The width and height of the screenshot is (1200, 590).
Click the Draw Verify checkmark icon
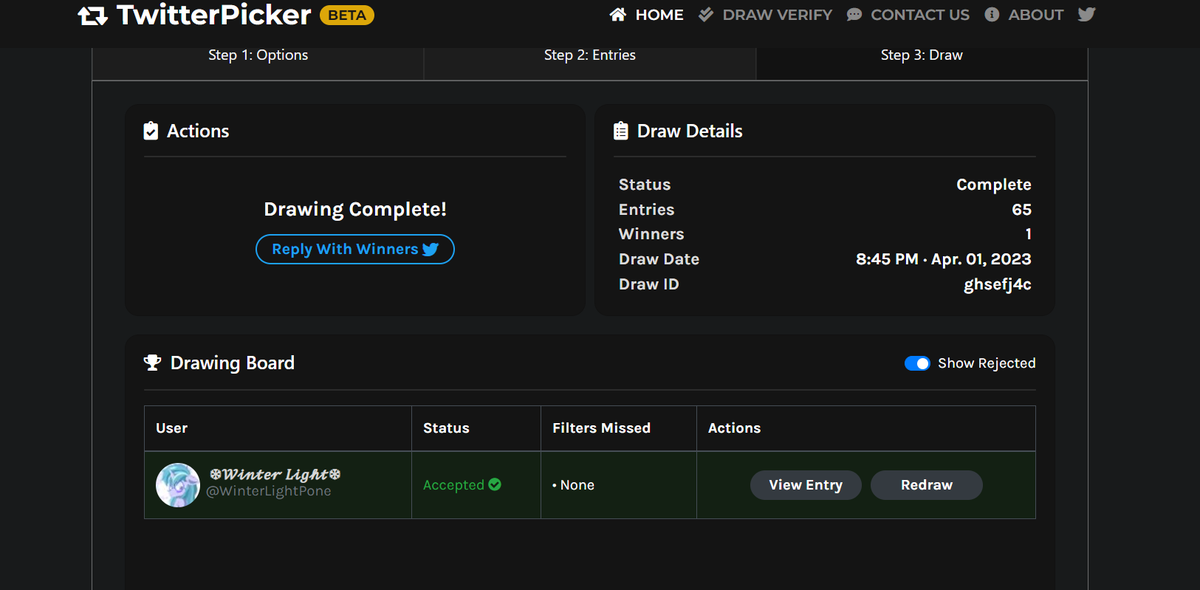point(706,15)
